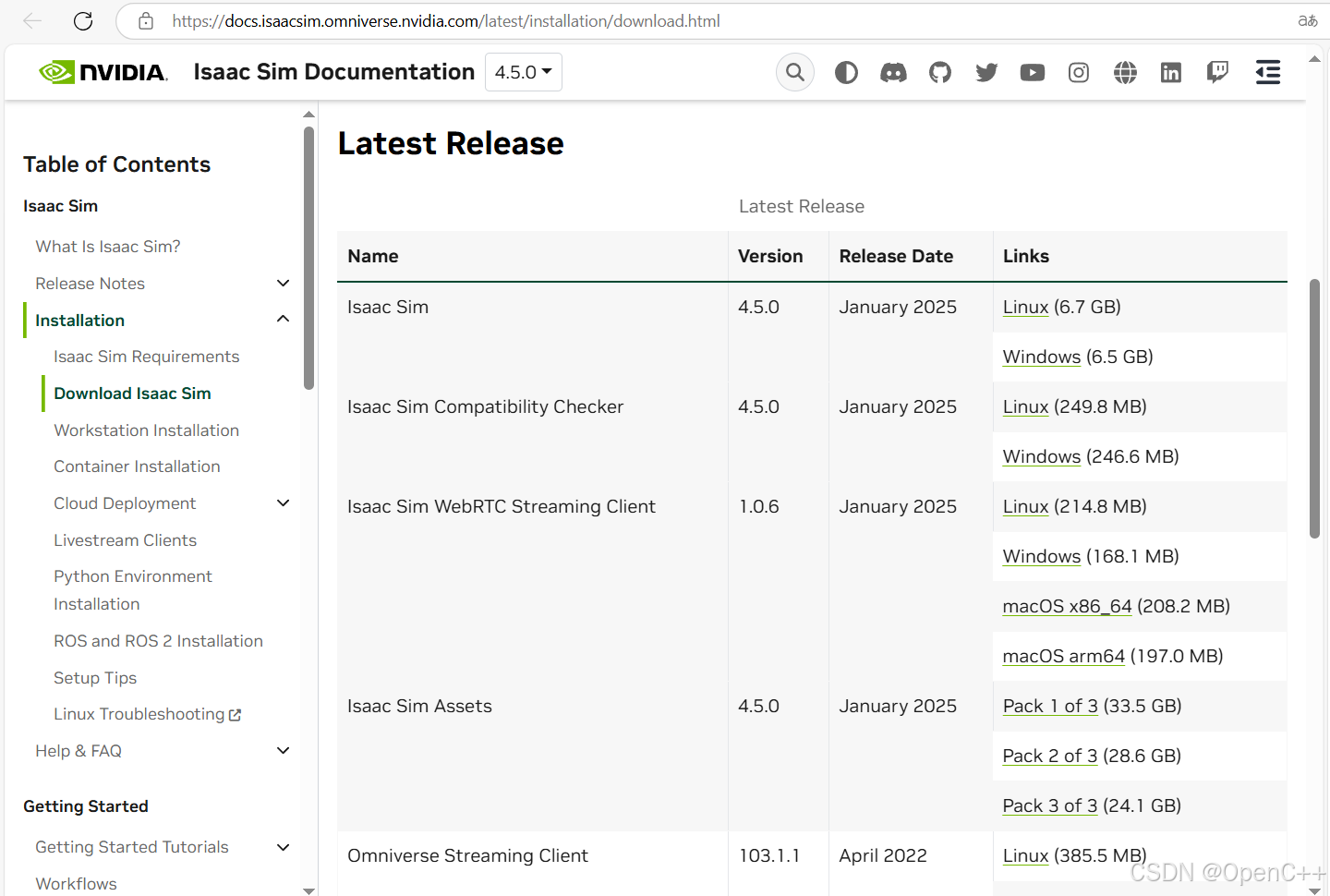Open the Twitter icon link

(986, 72)
